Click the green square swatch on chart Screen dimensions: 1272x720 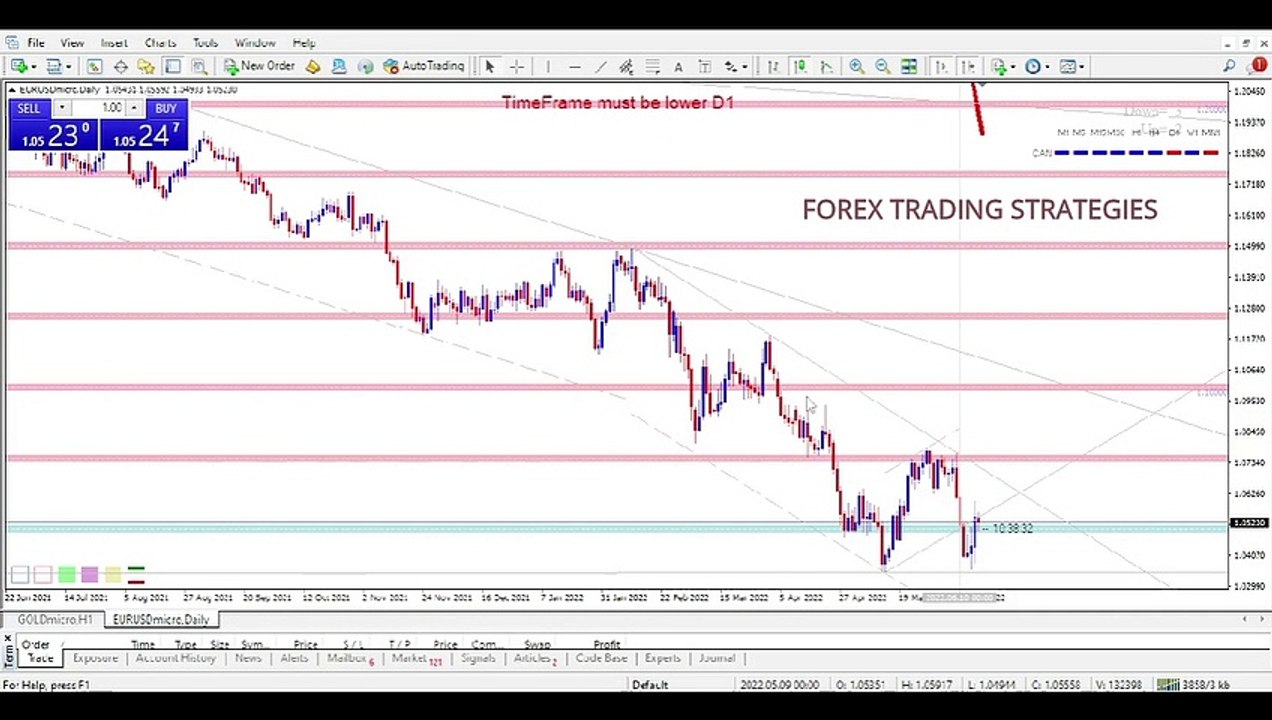(x=66, y=575)
